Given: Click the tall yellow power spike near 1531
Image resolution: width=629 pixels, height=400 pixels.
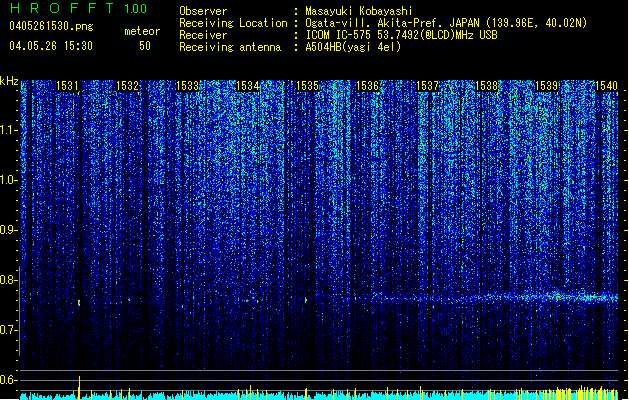Looking at the screenshot, I should [79, 388].
